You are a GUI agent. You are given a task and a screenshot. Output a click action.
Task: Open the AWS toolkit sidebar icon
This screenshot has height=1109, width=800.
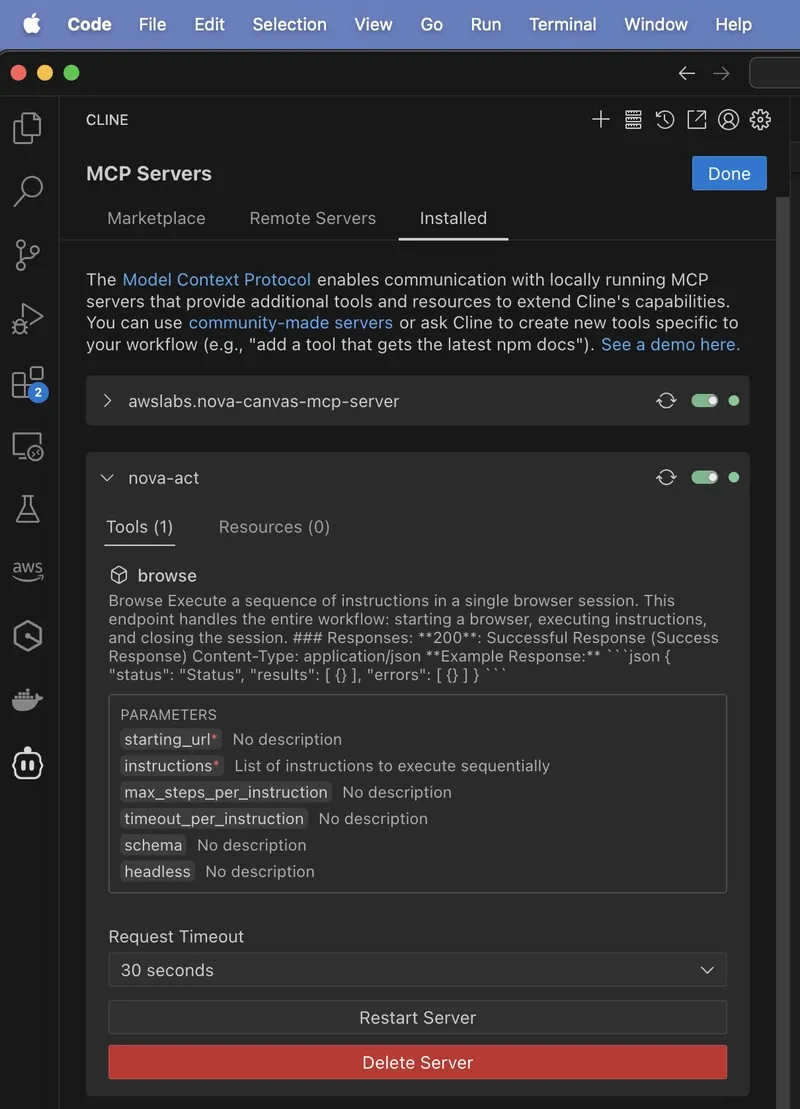click(27, 570)
